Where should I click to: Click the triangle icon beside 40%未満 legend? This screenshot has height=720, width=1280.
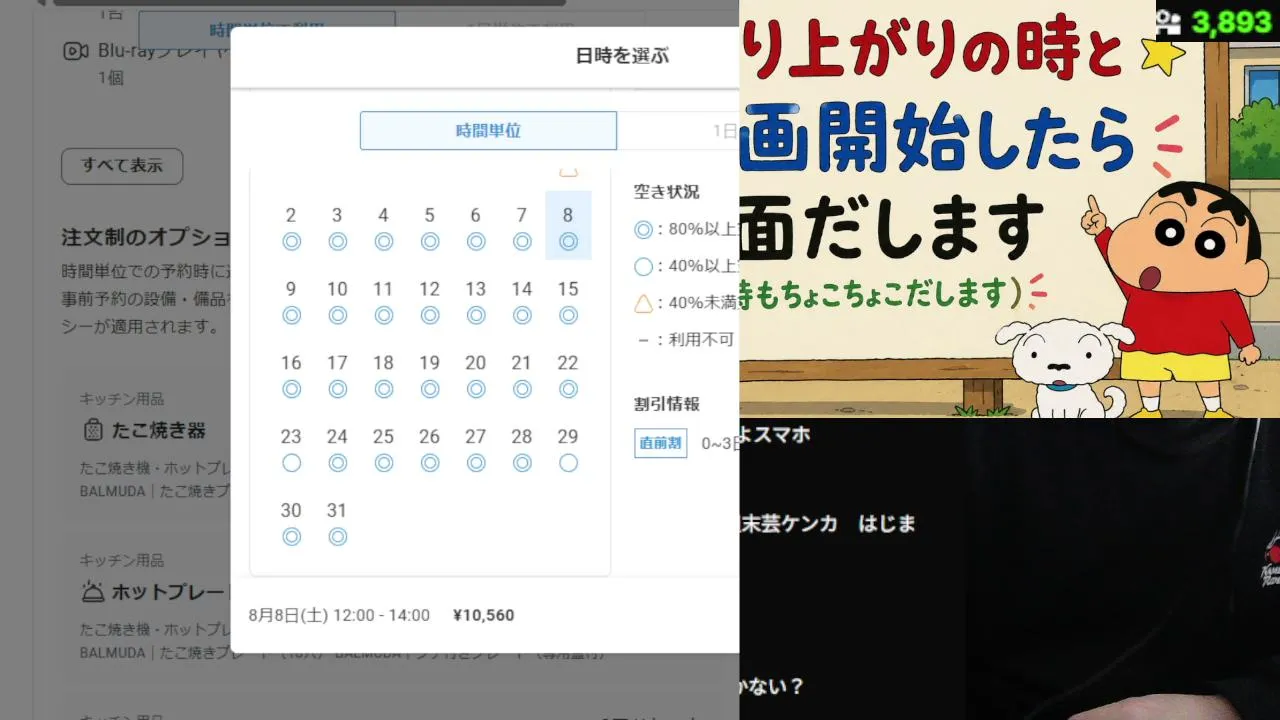coord(643,303)
